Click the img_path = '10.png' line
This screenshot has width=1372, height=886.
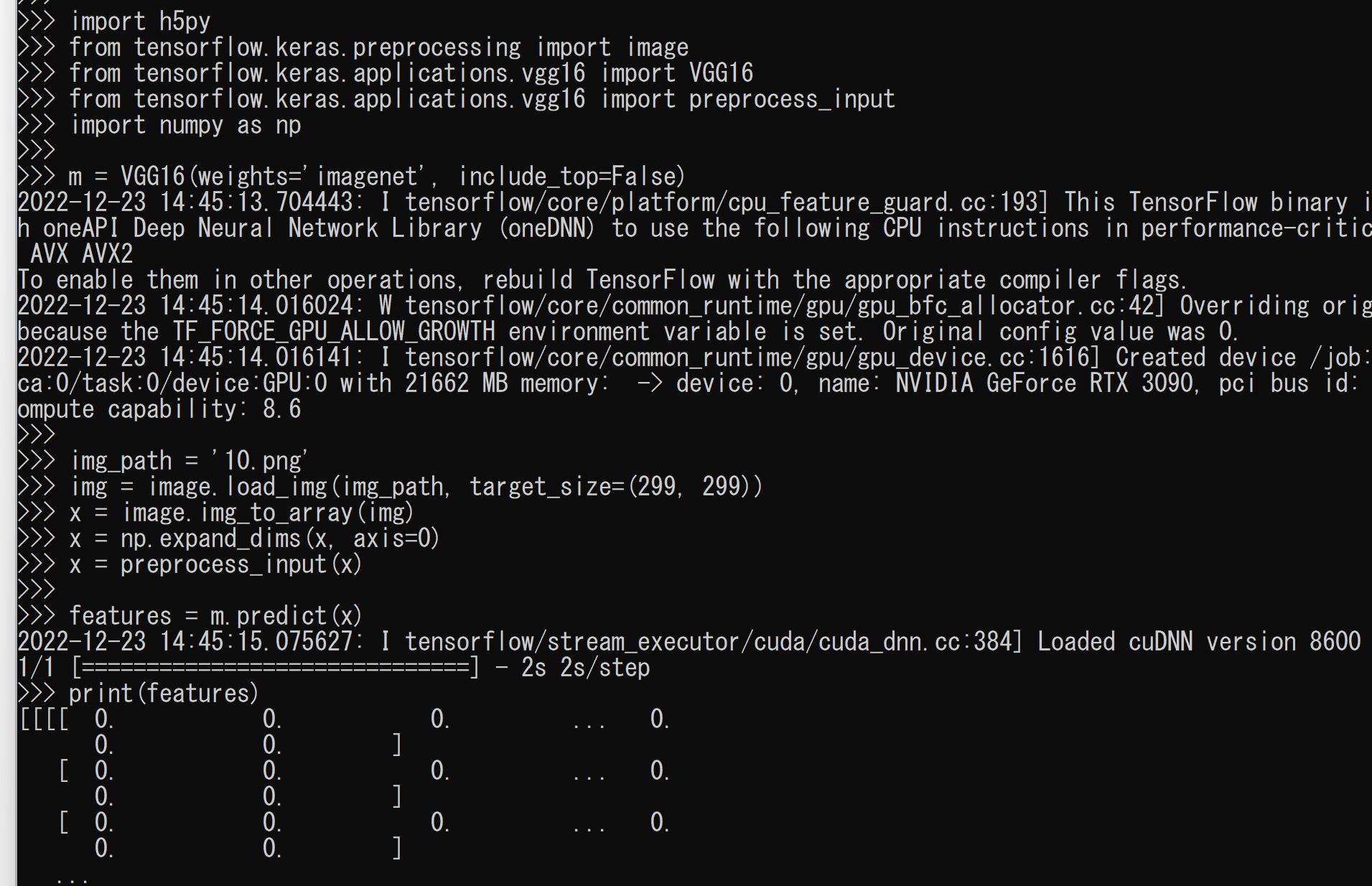click(x=189, y=461)
